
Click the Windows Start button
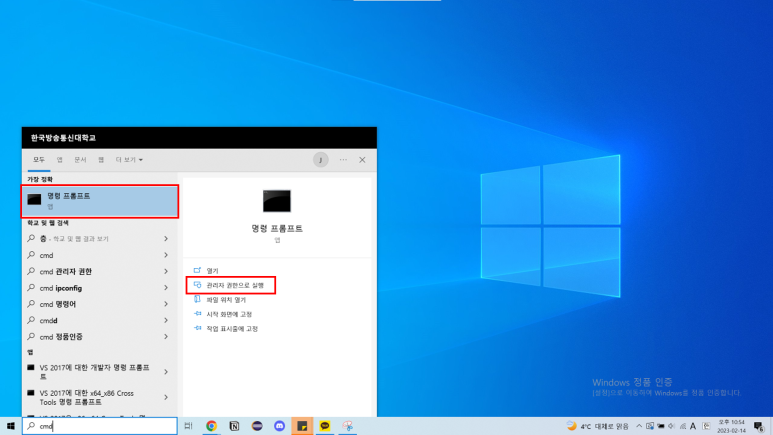tap(10, 426)
